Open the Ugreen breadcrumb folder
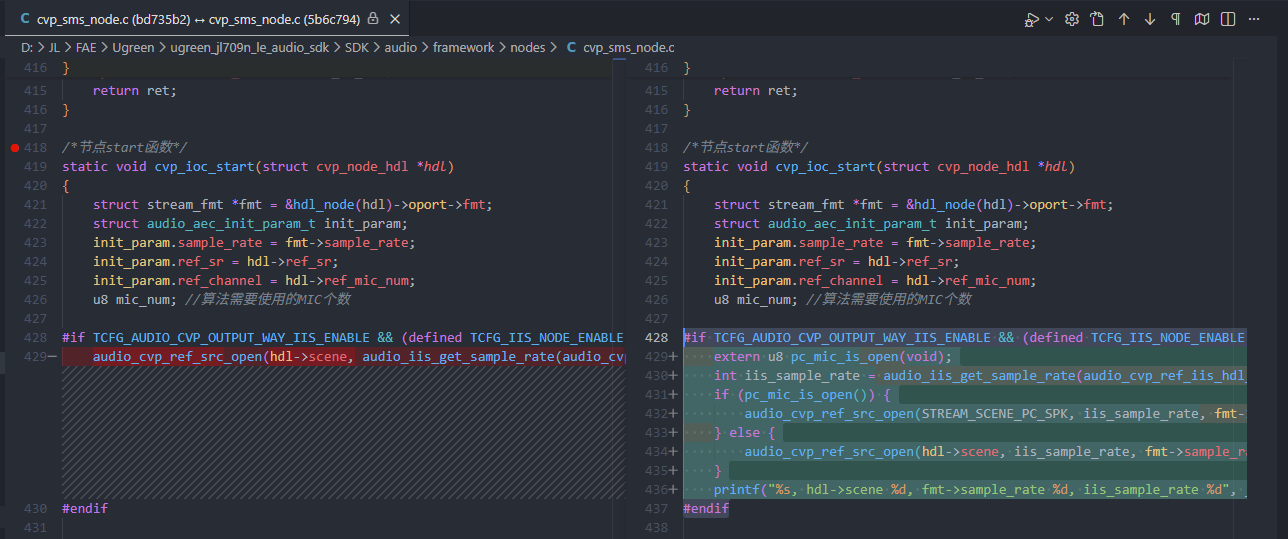 pyautogui.click(x=133, y=47)
